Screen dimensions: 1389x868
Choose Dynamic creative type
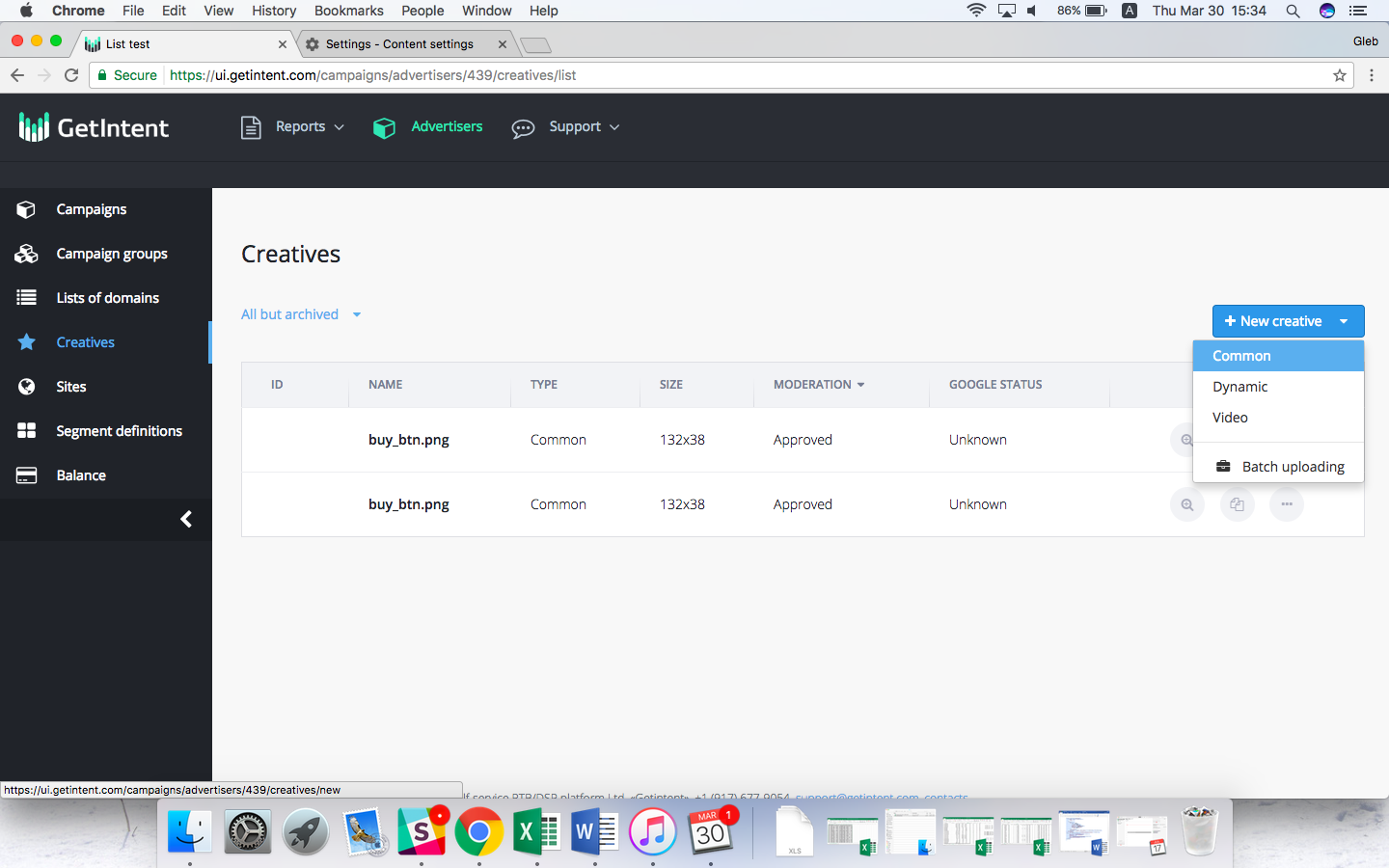pos(1239,387)
